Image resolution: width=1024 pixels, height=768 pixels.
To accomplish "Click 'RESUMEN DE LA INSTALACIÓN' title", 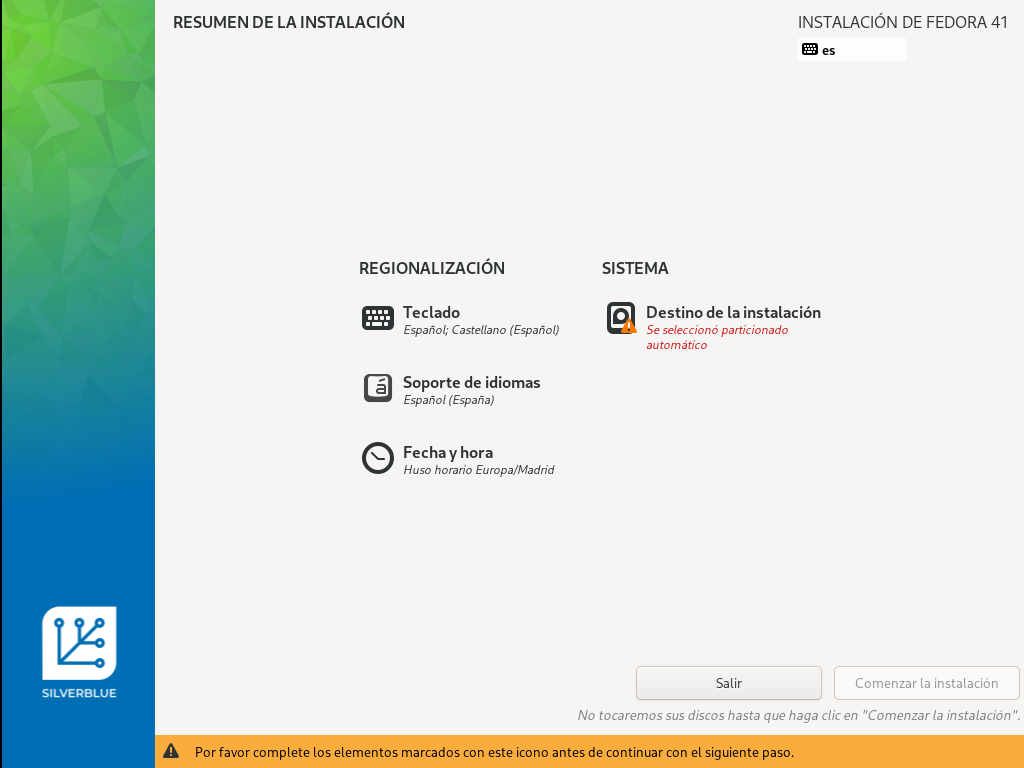I will click(x=289, y=22).
